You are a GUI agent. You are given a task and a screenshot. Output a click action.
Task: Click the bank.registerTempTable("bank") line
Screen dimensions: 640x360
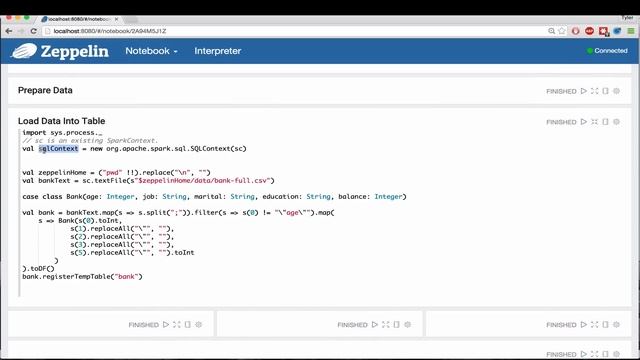[x=82, y=277]
